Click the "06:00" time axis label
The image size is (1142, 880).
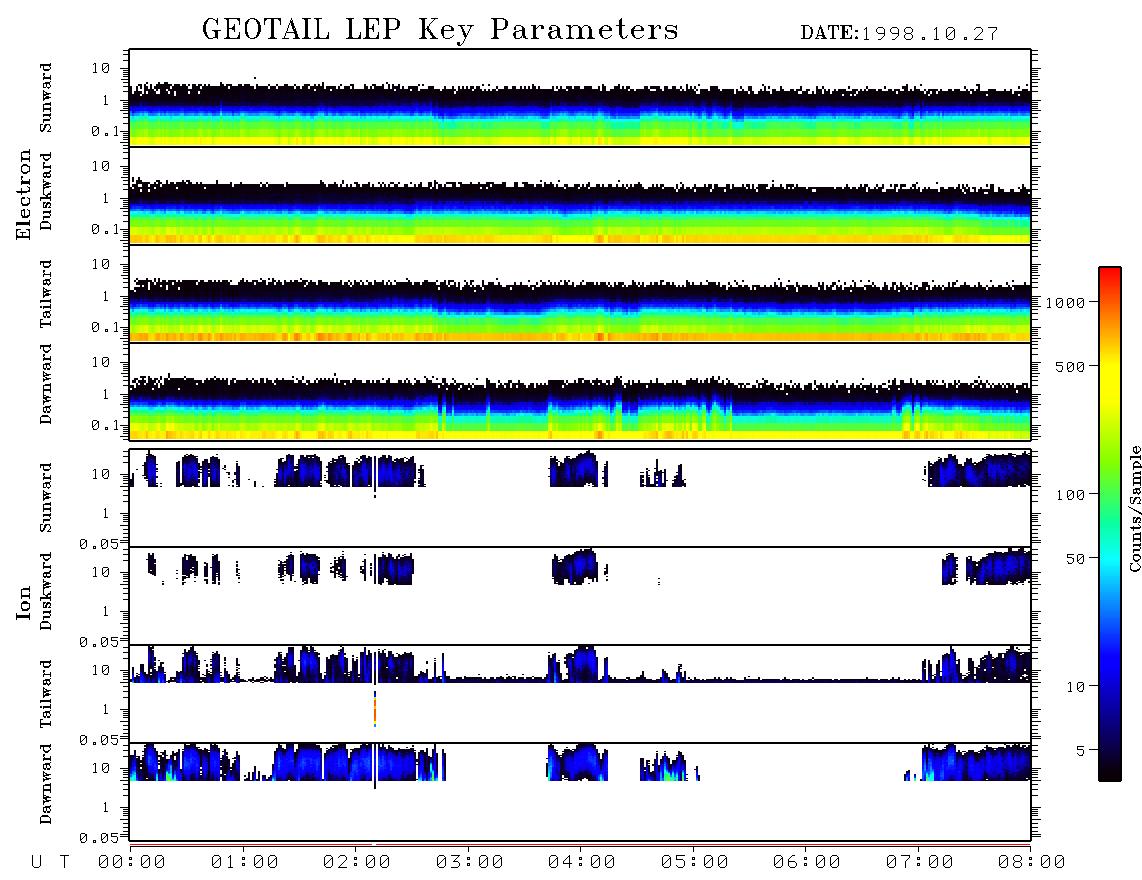click(x=807, y=863)
